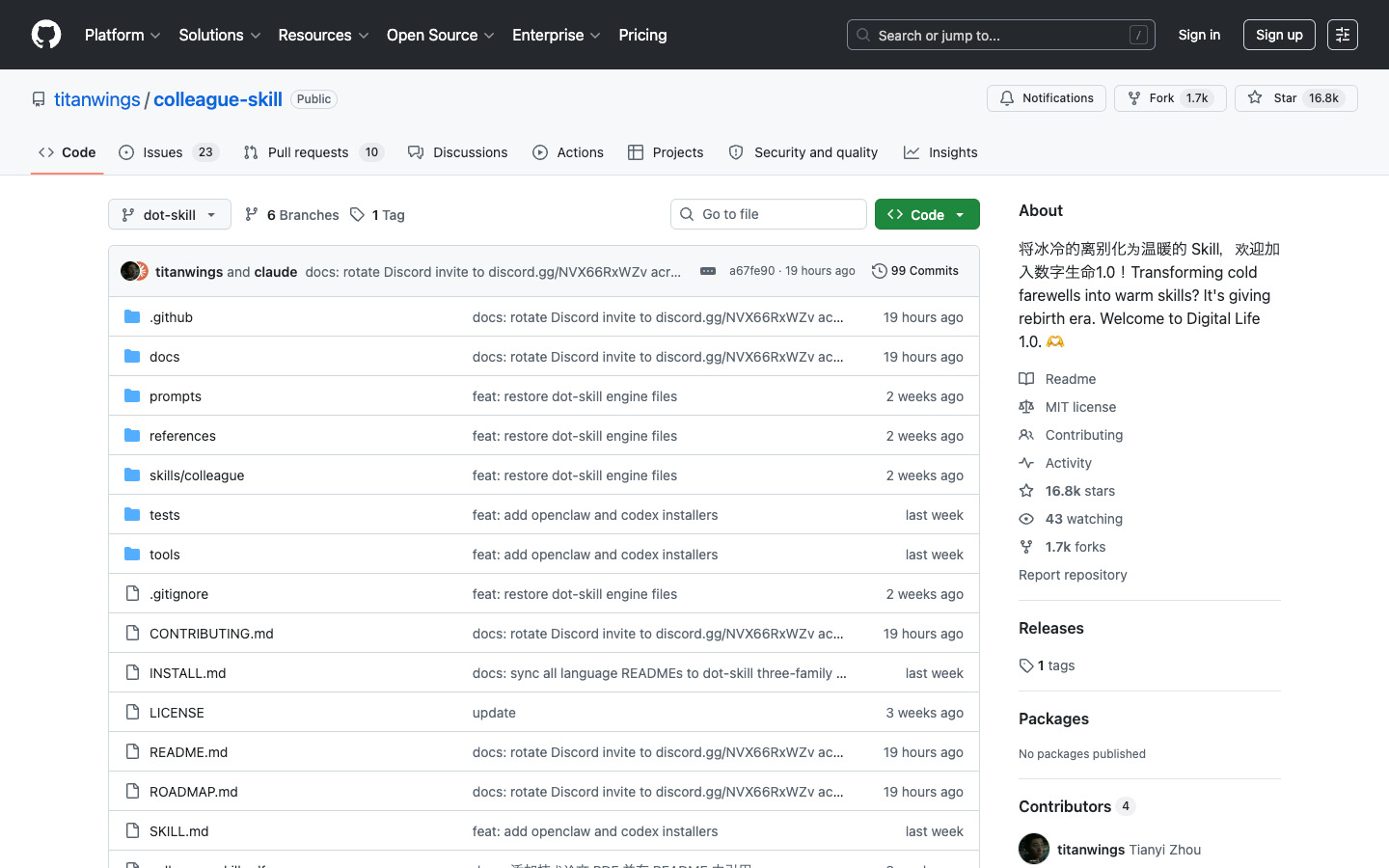Expand the Enterprise menu
Screen dimensions: 1389x868
(557, 35)
